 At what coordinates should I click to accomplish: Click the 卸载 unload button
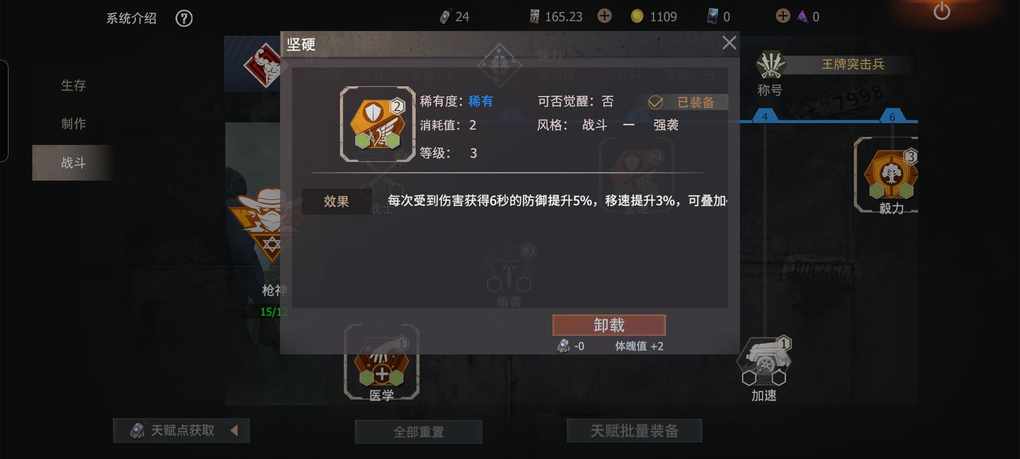(609, 326)
